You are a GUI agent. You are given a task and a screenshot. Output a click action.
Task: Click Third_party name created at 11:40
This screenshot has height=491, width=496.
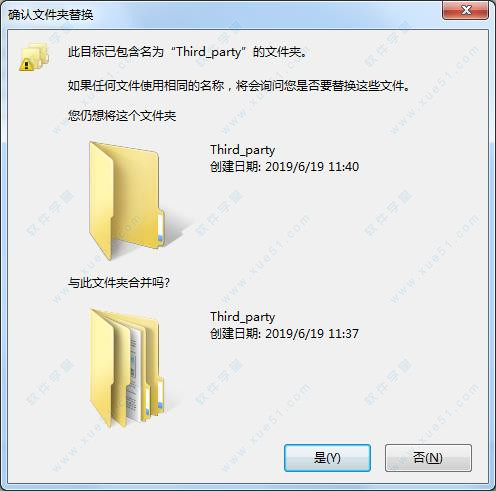pyautogui.click(x=243, y=150)
